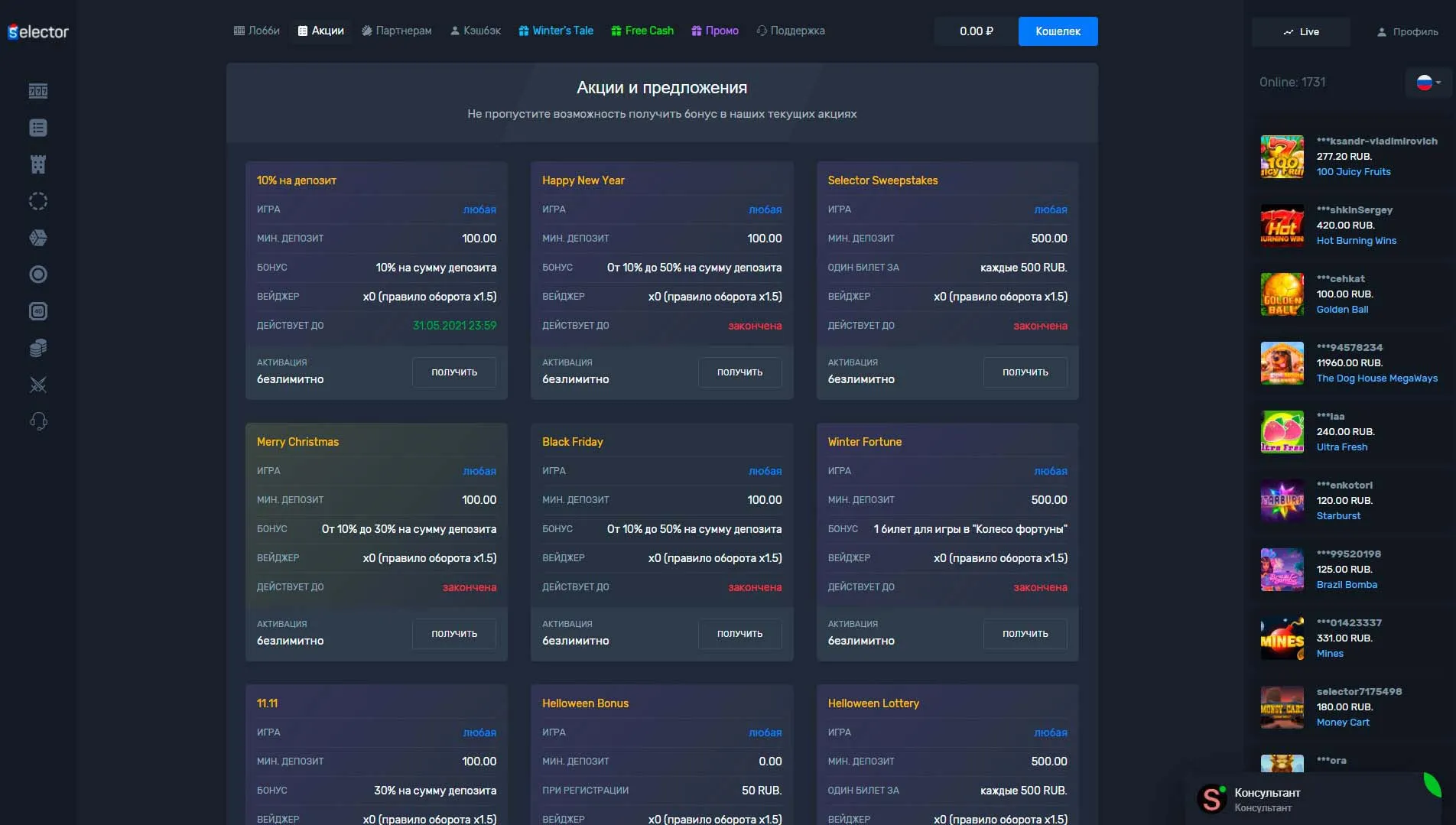The height and width of the screenshot is (825, 1456).
Task: Open the coin stacks sidebar icon
Action: click(x=38, y=348)
